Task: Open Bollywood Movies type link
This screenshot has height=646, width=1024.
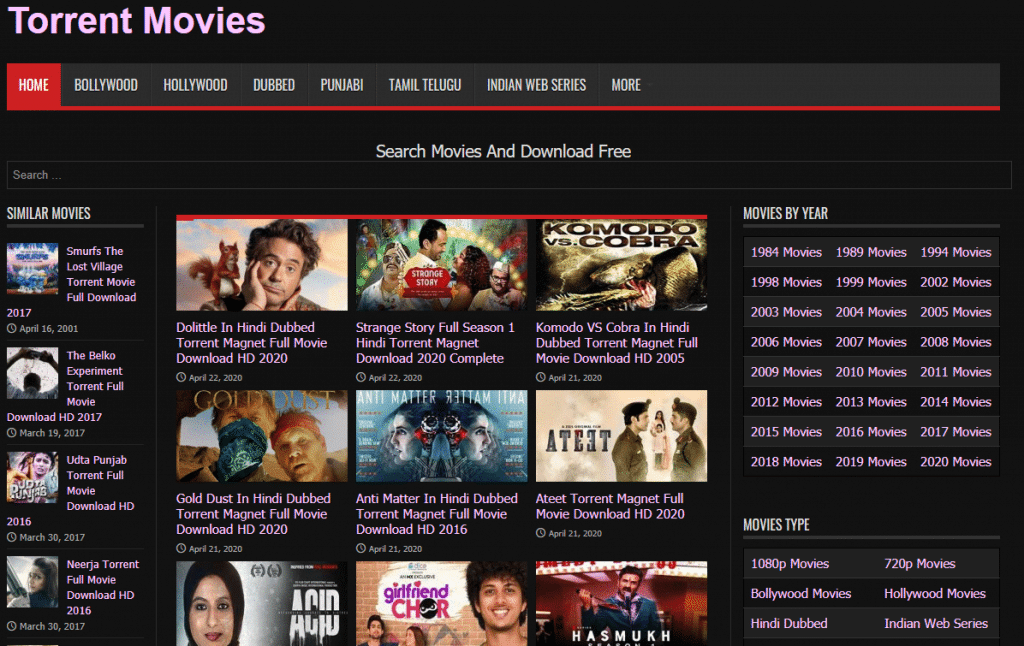Action: pyautogui.click(x=801, y=594)
